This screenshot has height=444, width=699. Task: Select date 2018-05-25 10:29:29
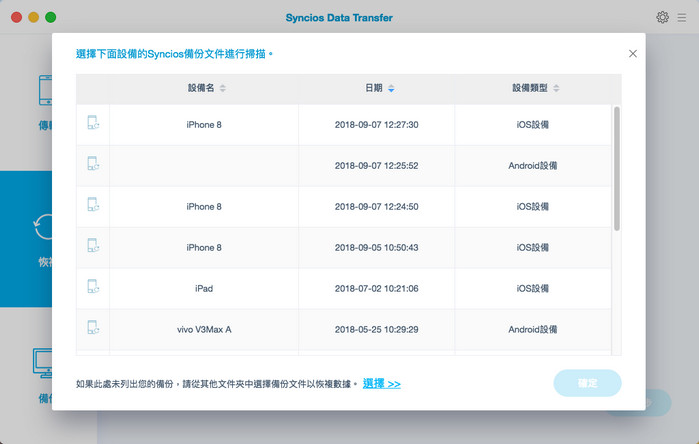(377, 330)
